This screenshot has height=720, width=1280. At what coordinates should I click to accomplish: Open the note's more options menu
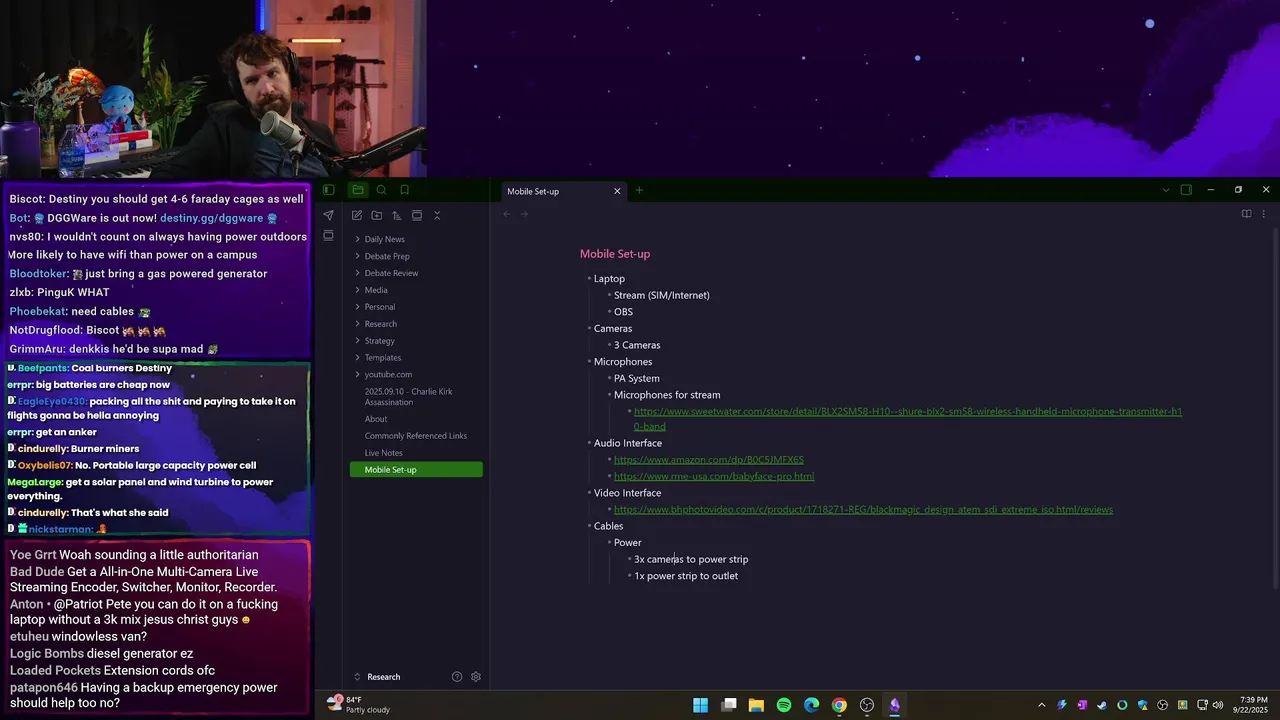tap(1263, 214)
